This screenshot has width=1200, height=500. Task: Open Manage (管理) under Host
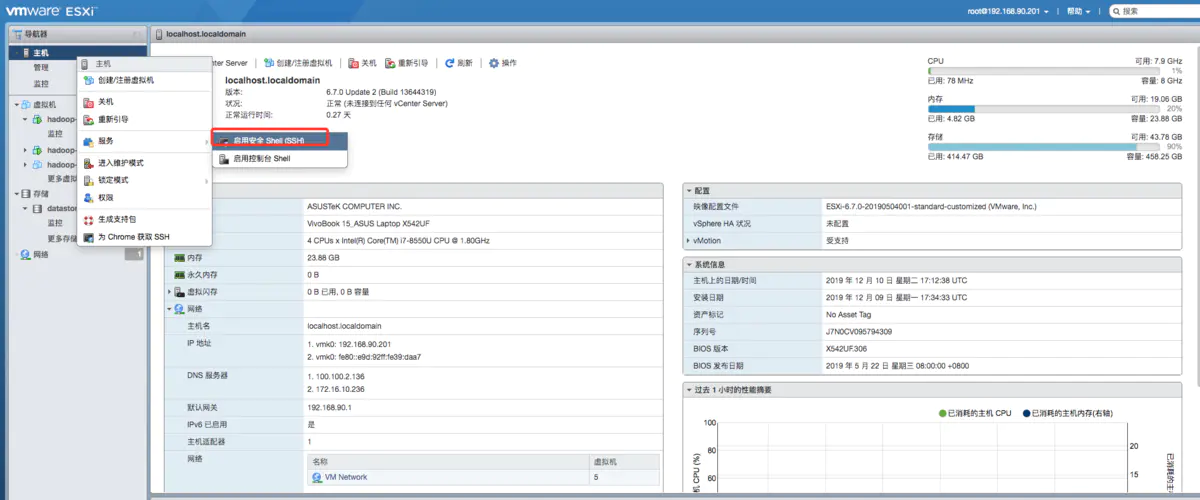click(40, 67)
